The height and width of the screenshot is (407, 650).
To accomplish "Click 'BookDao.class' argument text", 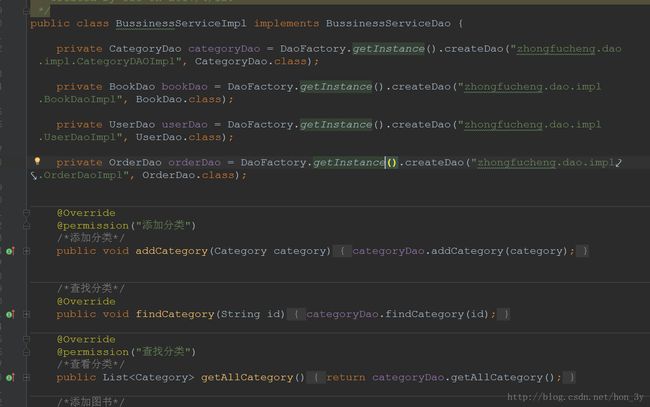I will [x=178, y=99].
